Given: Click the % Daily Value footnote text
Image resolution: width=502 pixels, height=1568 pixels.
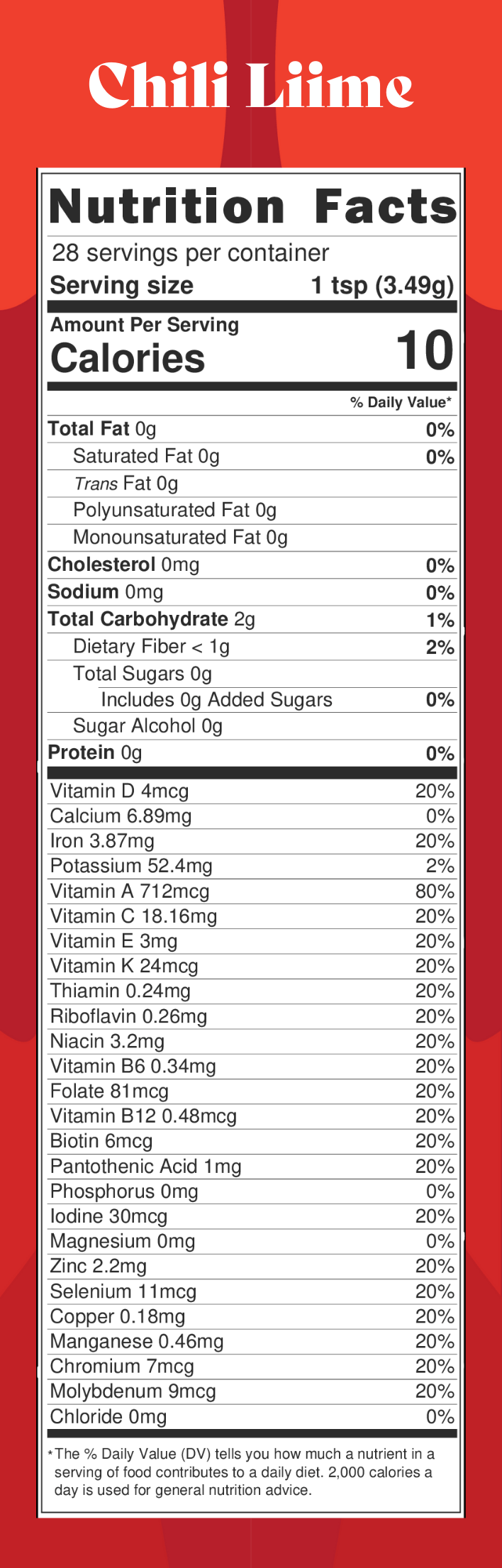Looking at the screenshot, I should pyautogui.click(x=241, y=1472).
